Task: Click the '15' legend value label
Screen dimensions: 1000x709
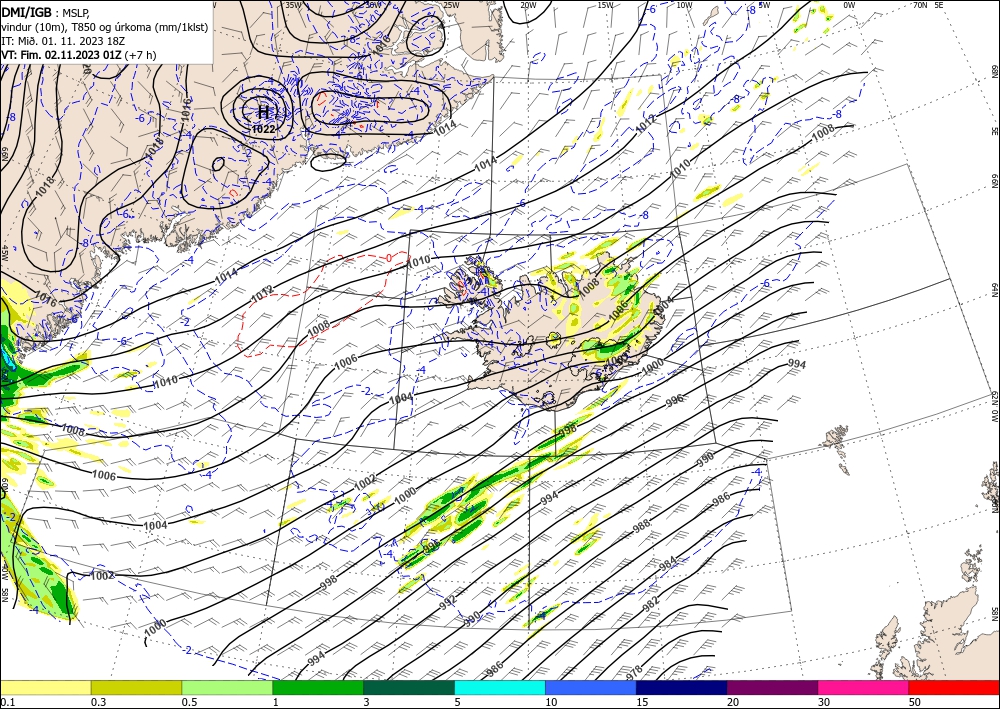Action: [x=642, y=702]
